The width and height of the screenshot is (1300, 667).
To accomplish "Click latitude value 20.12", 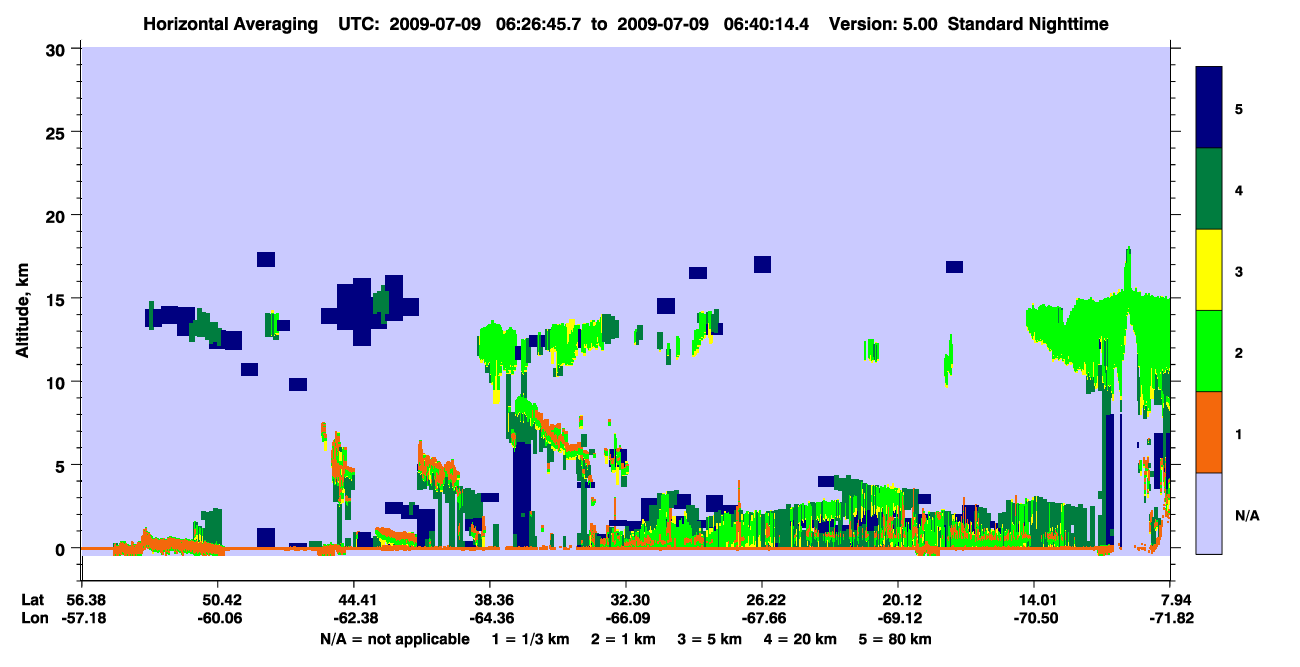I will (898, 600).
